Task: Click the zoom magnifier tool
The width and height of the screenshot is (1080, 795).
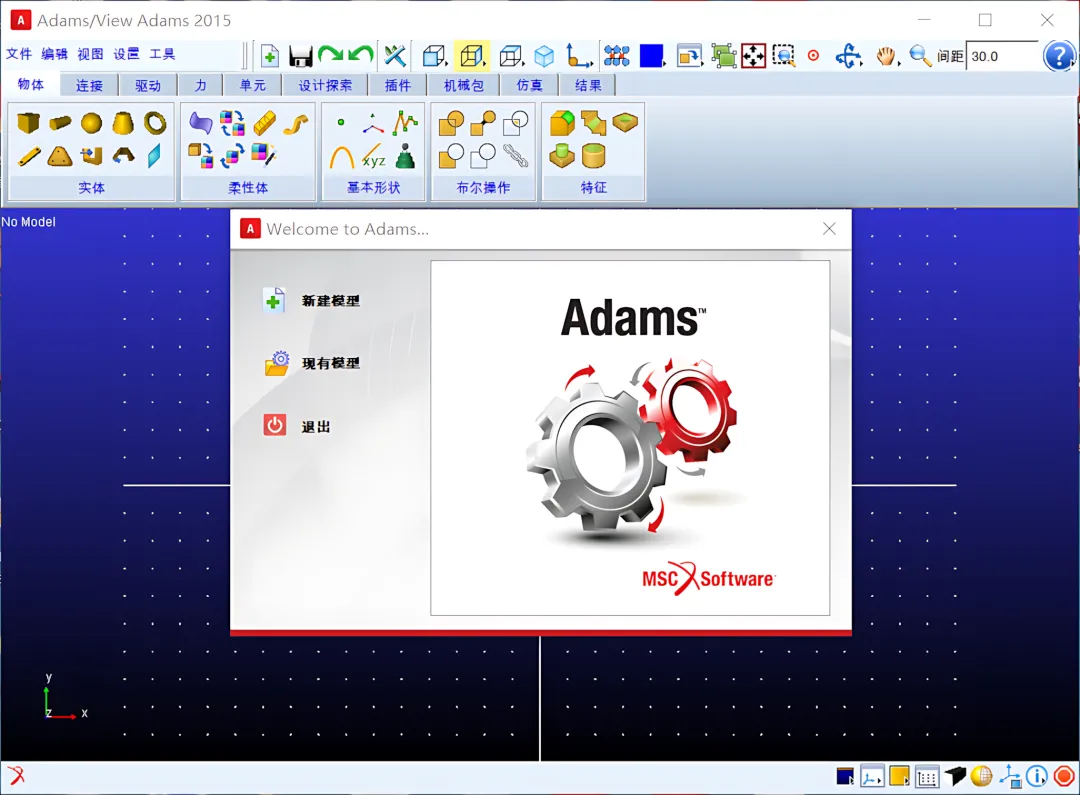Action: pos(920,56)
